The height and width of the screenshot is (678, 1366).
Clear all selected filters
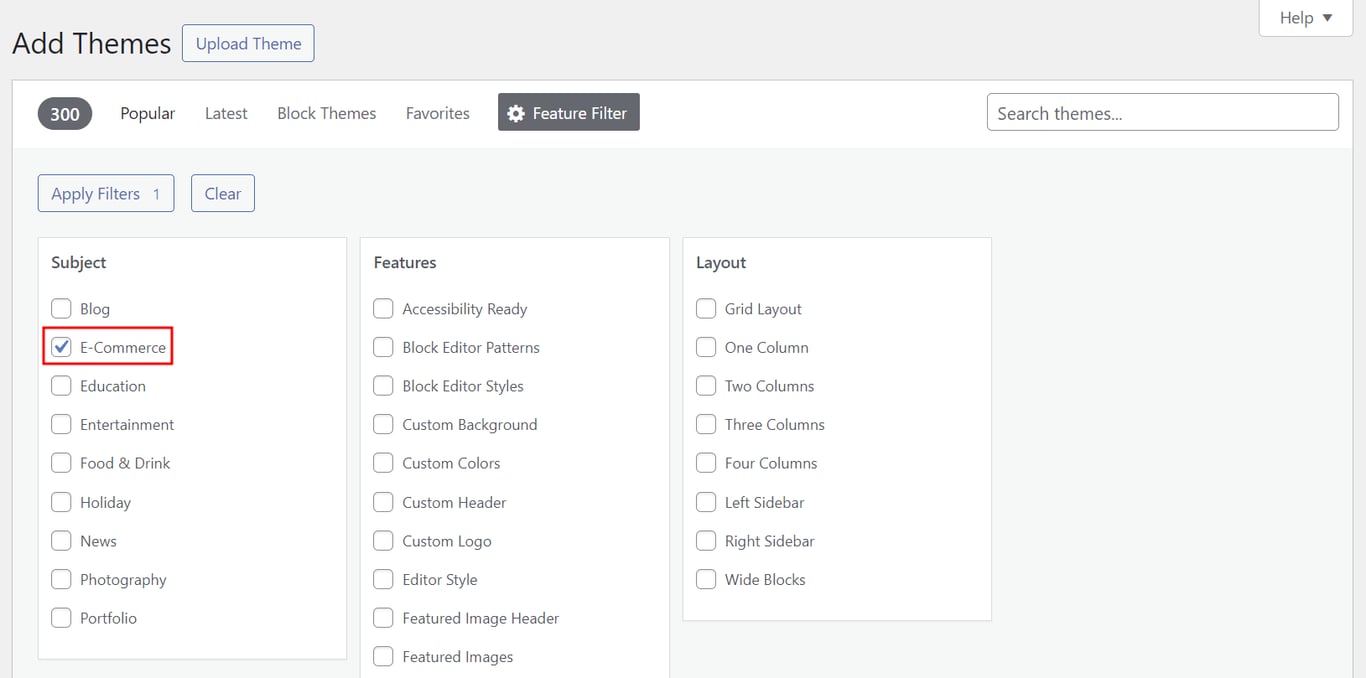tap(222, 192)
